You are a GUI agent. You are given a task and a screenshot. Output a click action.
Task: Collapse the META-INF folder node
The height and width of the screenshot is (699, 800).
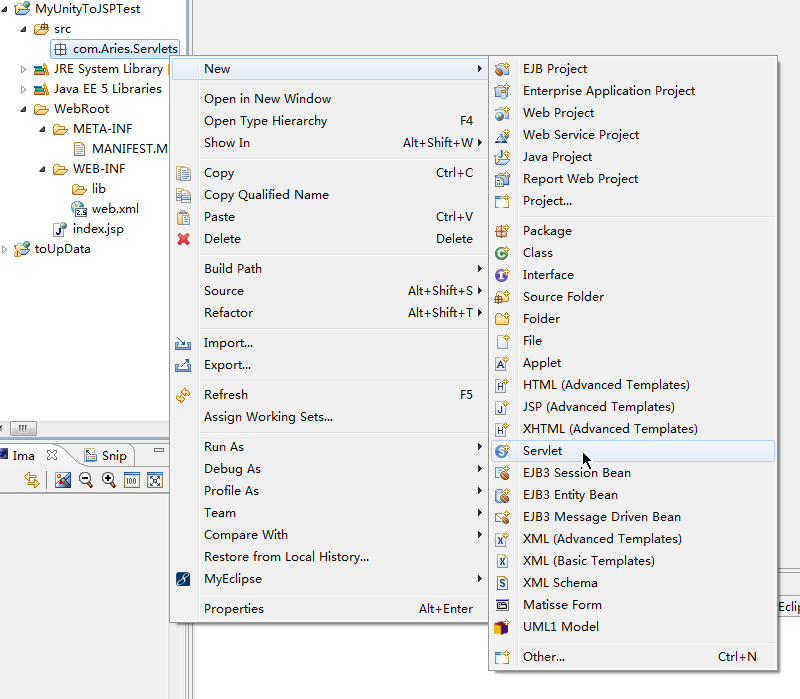pos(42,129)
